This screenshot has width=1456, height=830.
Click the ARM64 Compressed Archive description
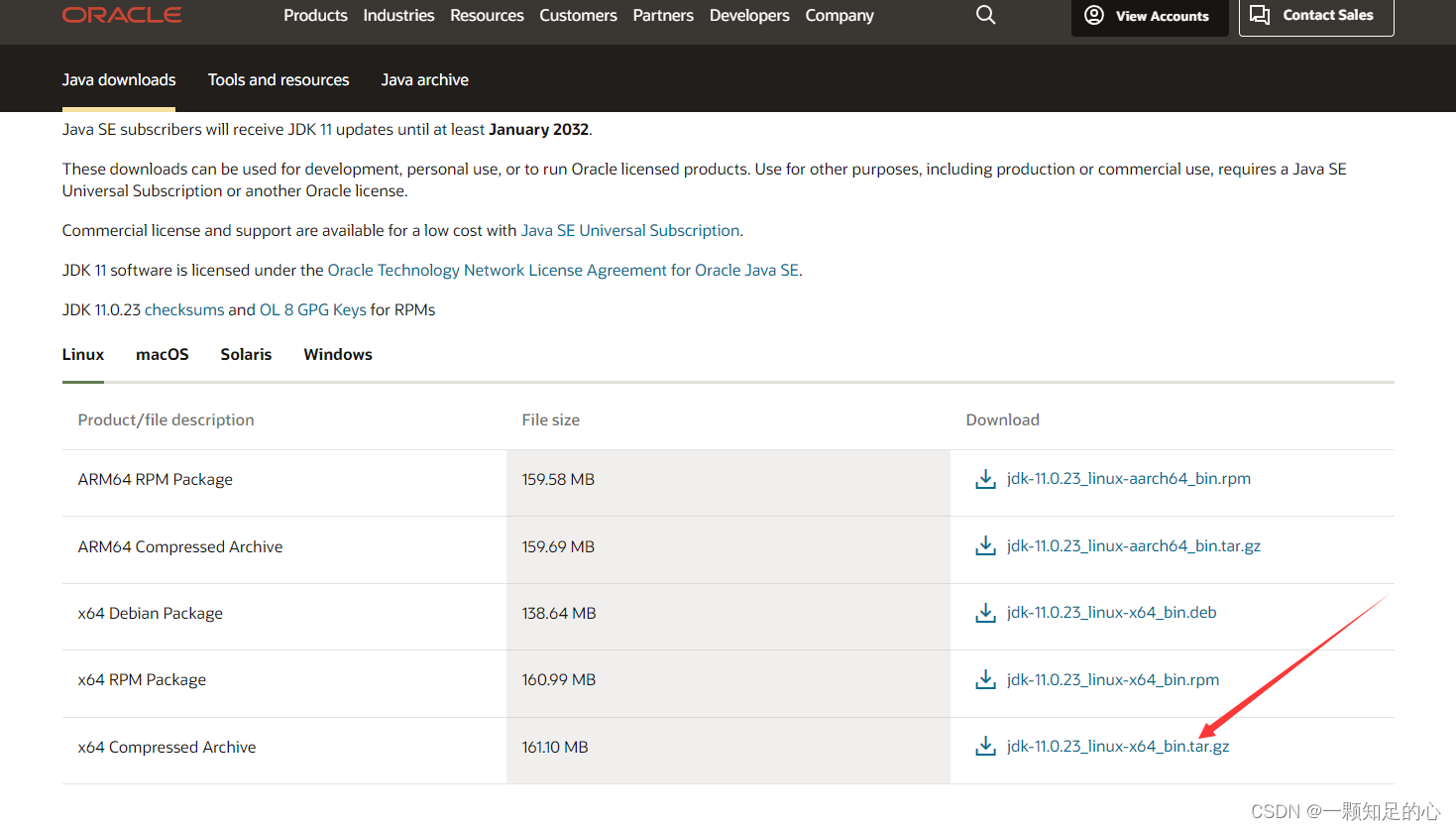pos(180,546)
